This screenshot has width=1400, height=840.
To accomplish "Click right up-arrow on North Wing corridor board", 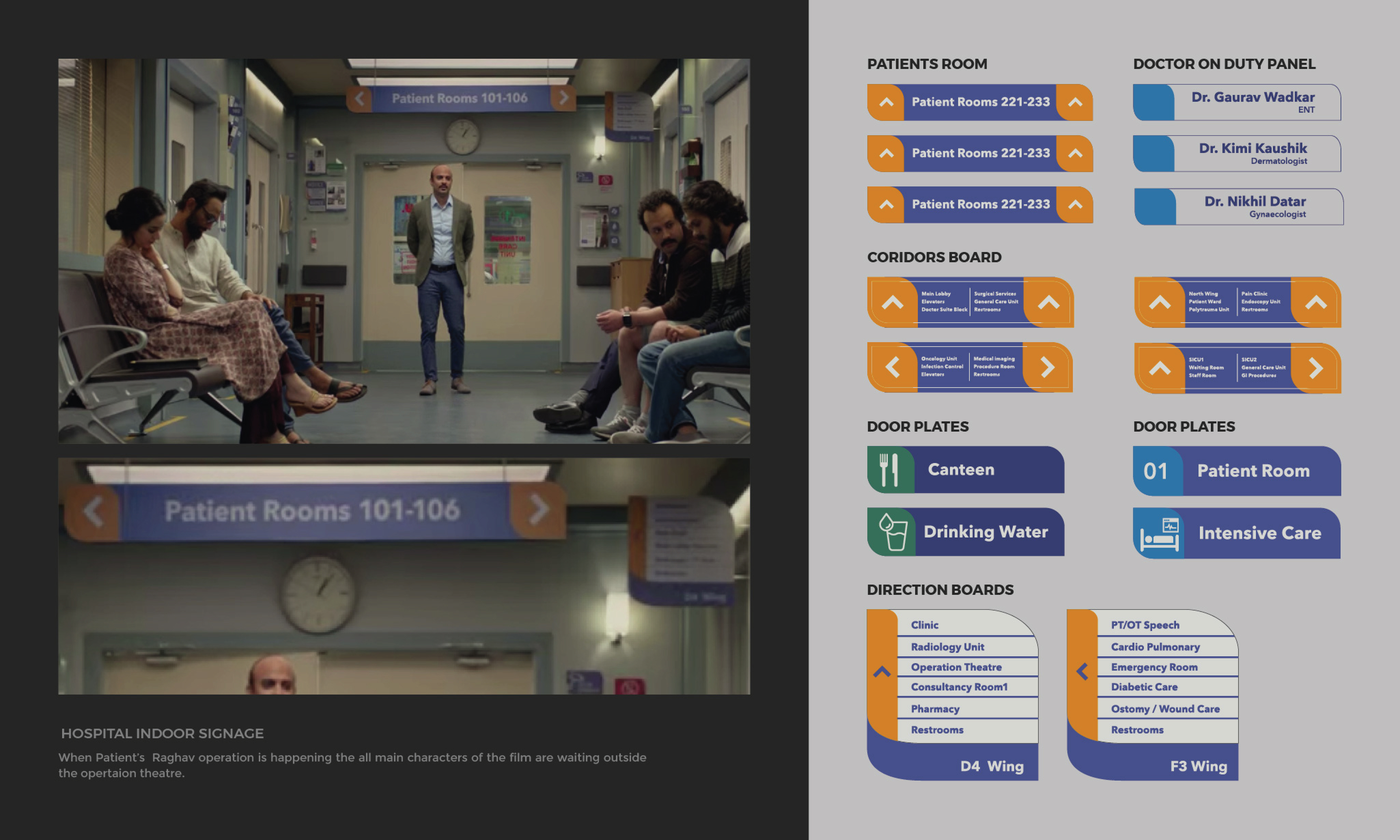I will click(1316, 302).
